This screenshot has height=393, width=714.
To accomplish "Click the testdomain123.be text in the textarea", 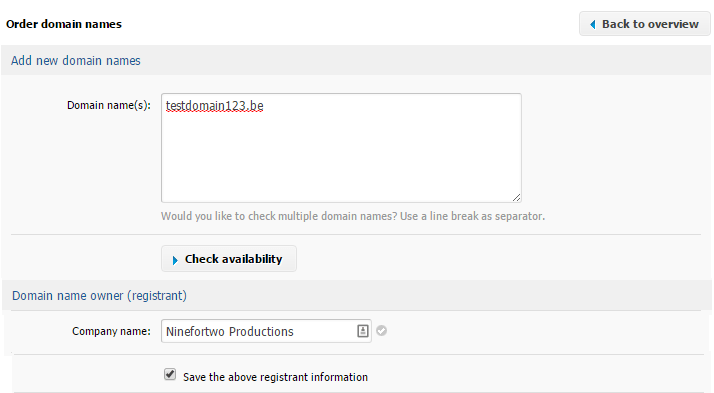I will pos(214,106).
